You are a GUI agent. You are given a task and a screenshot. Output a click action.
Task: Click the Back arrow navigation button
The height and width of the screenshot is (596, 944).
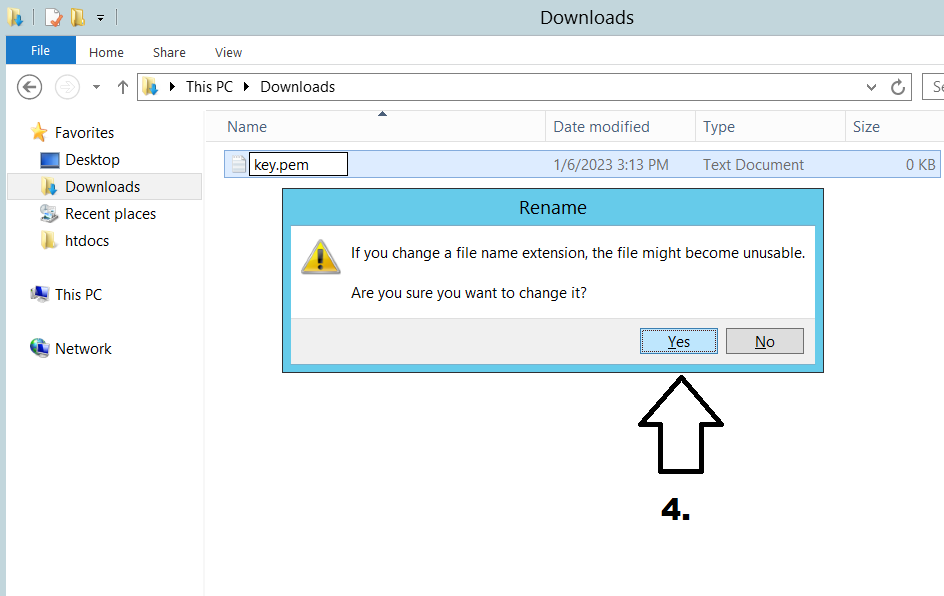(30, 87)
